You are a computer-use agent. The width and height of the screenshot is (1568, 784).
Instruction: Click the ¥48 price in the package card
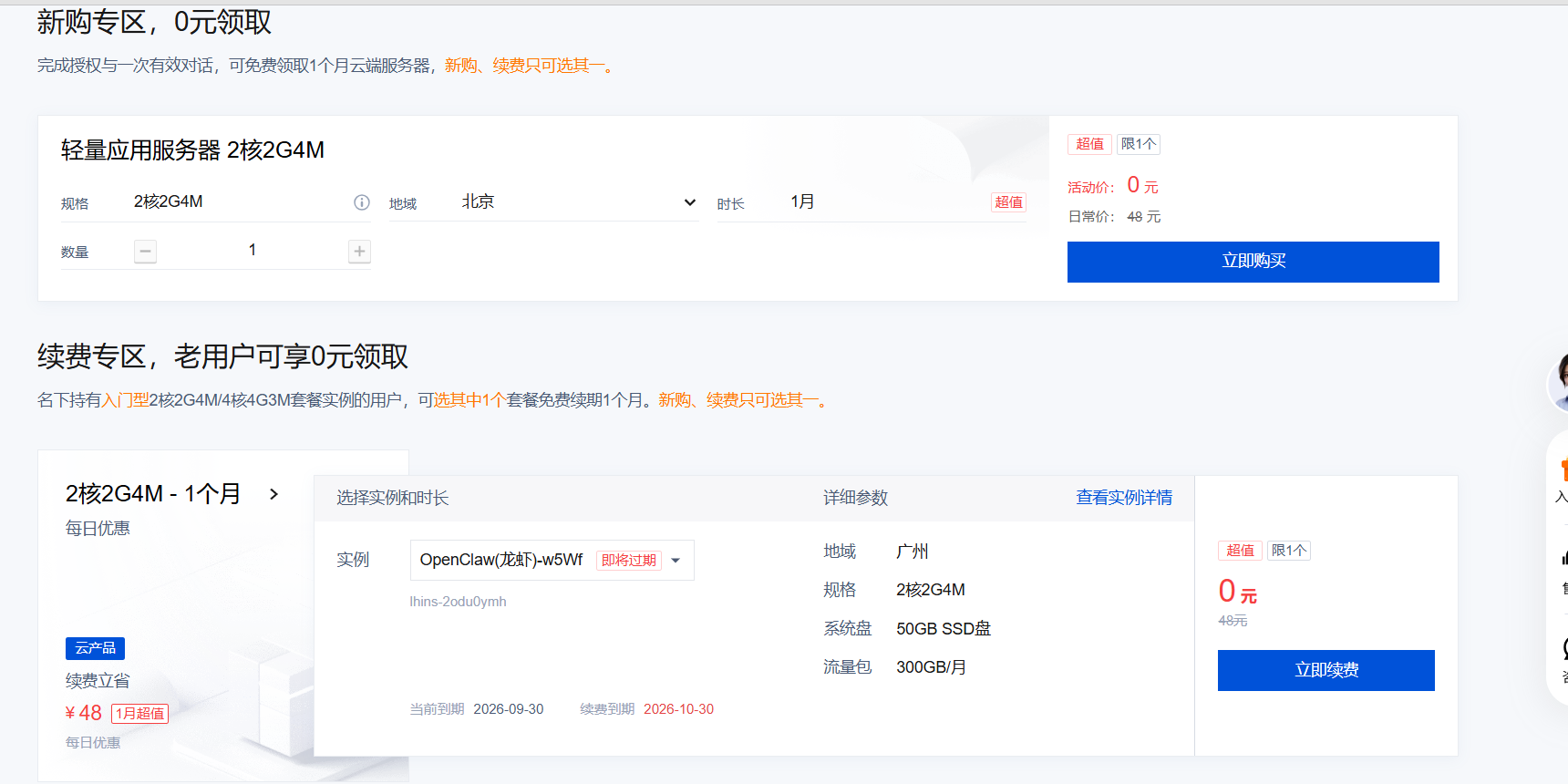pyautogui.click(x=84, y=713)
